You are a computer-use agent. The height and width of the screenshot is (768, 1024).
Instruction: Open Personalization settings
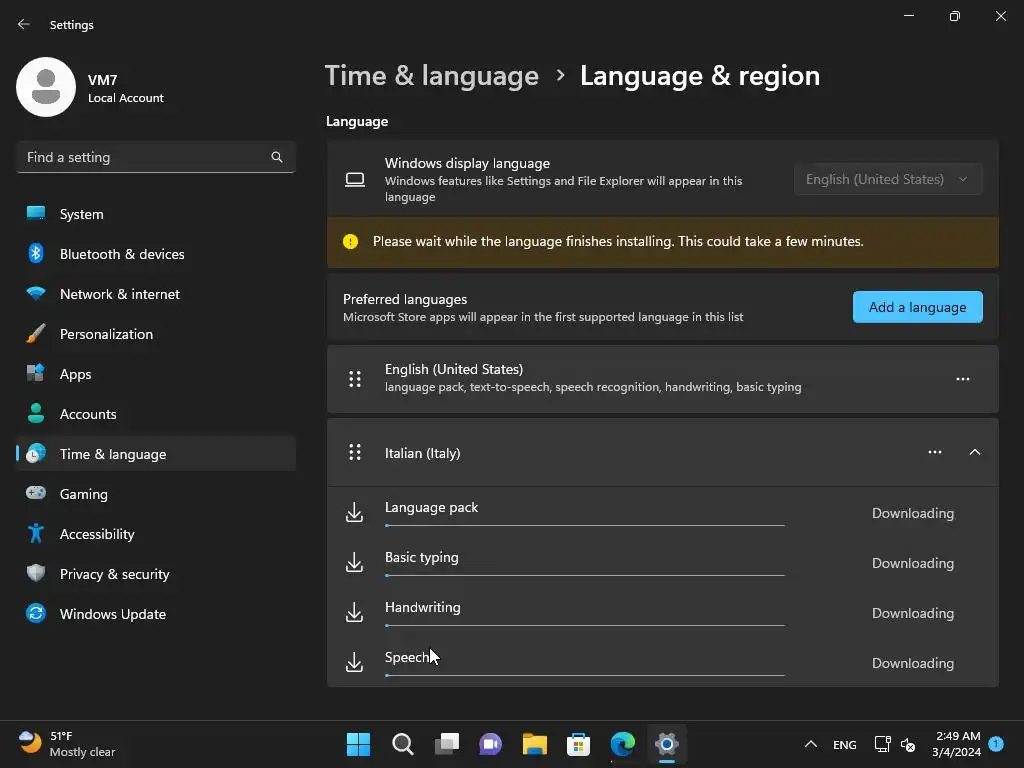click(x=156, y=334)
